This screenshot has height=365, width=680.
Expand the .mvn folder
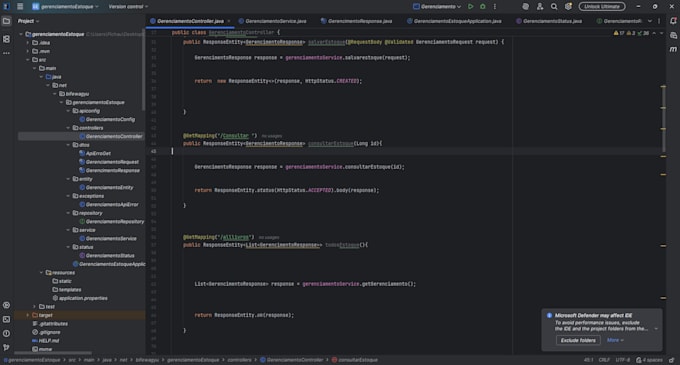(x=28, y=51)
